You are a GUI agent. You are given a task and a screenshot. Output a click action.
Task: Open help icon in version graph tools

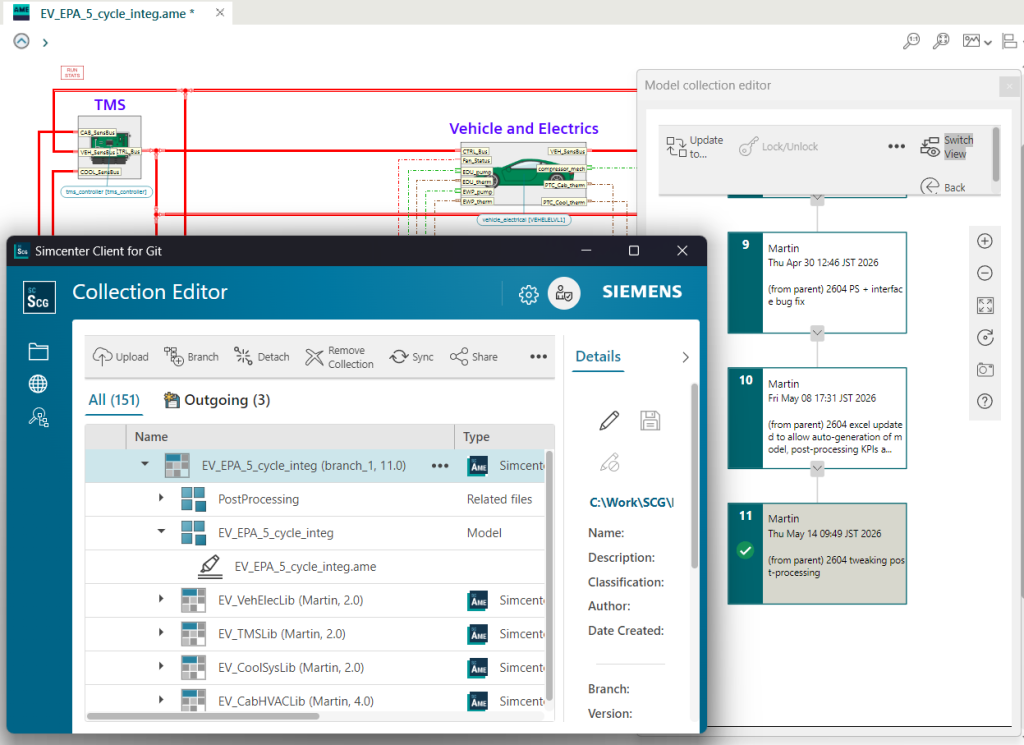coord(985,401)
